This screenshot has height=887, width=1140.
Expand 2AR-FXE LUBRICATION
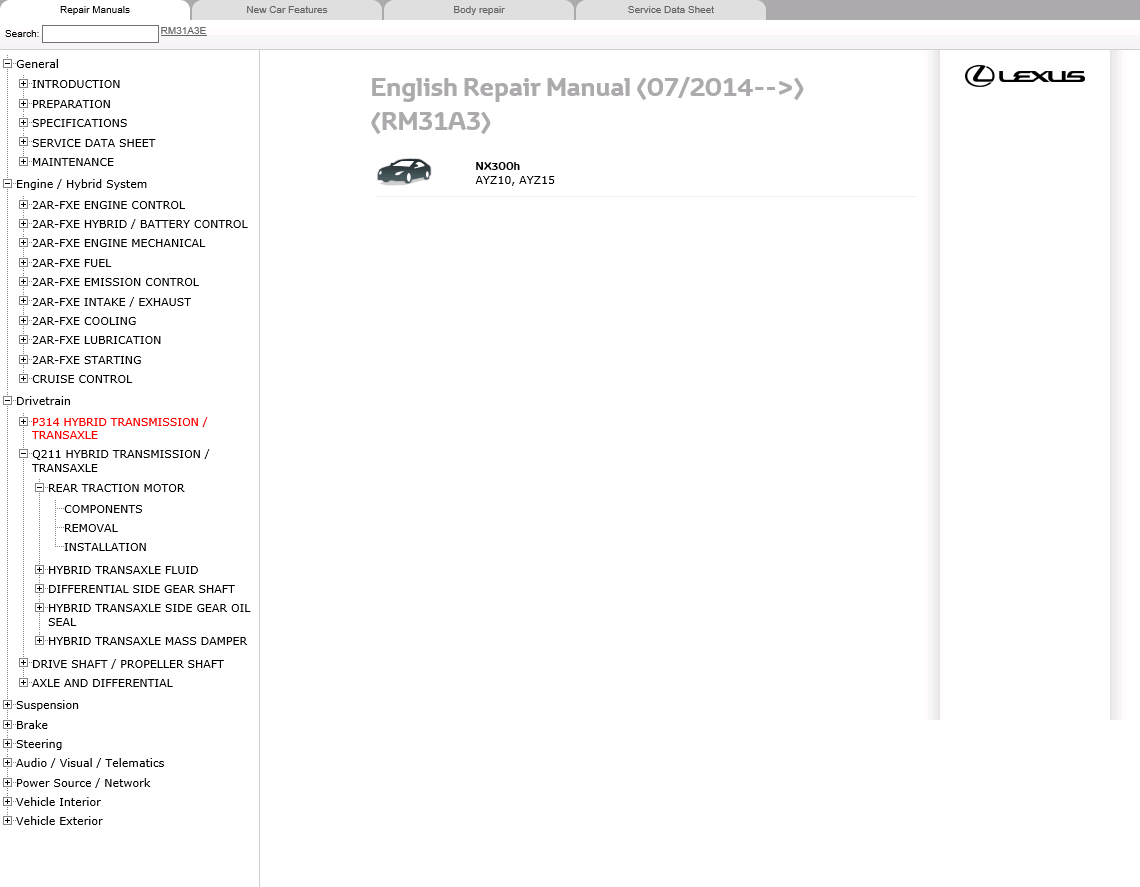click(x=24, y=339)
